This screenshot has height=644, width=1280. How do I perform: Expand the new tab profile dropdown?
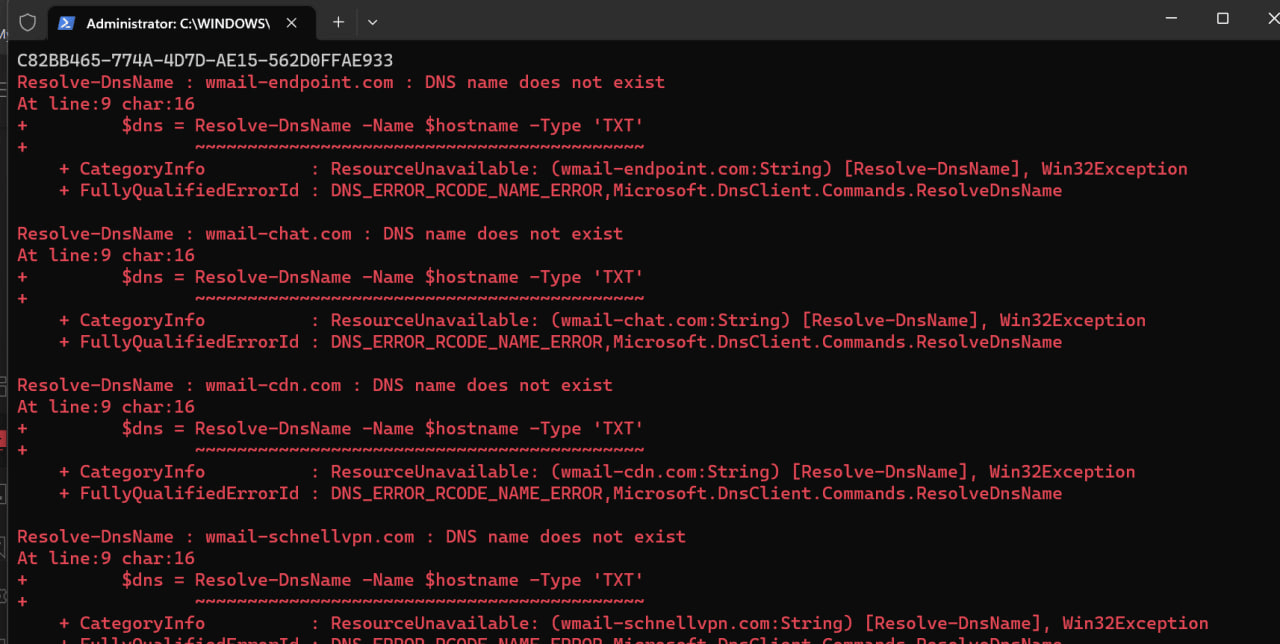click(372, 22)
